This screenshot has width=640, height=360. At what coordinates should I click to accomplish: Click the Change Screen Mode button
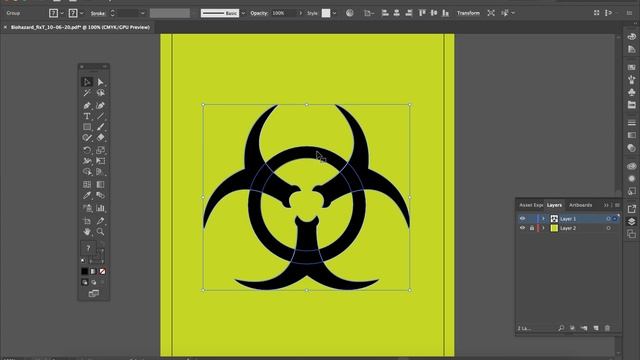(x=93, y=293)
